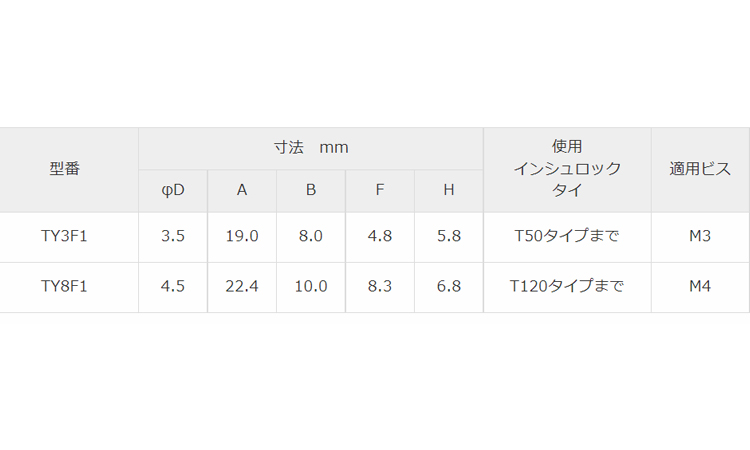Click the F dimension column header
Viewport: 750px width, 450px height.
pyautogui.click(x=380, y=190)
